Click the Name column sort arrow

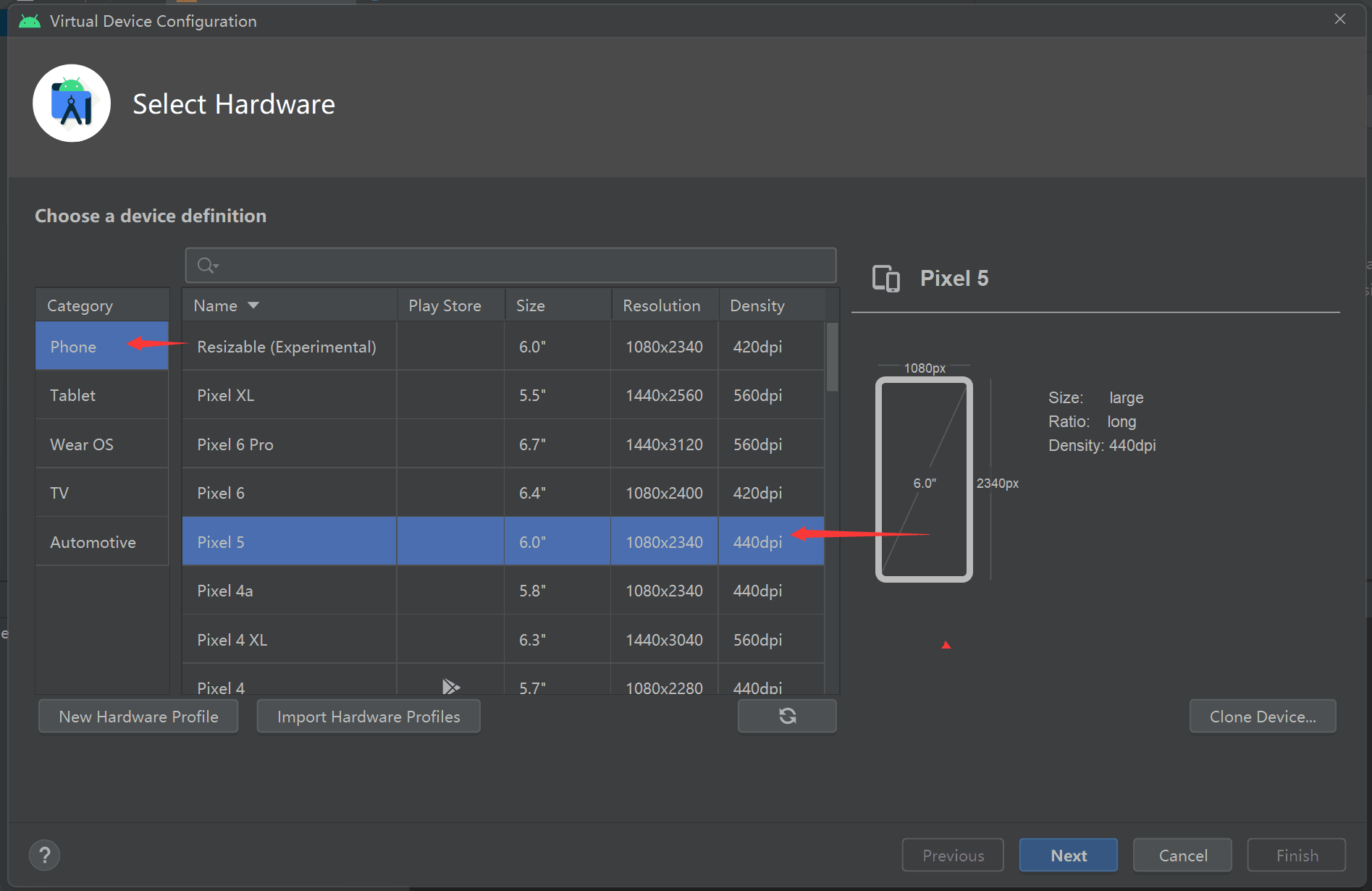tap(253, 305)
